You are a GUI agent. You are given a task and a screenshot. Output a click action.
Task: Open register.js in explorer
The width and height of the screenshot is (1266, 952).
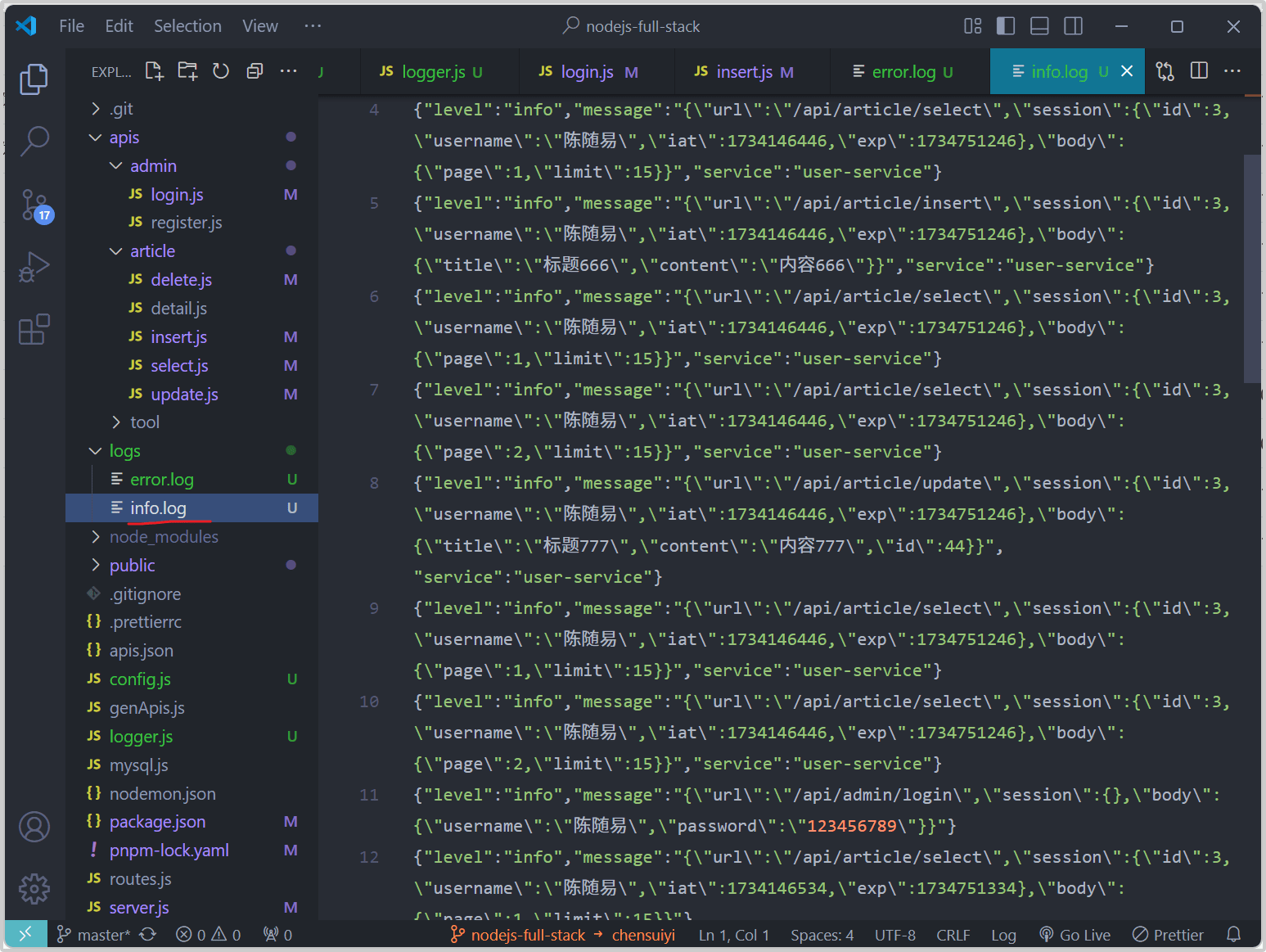click(191, 223)
